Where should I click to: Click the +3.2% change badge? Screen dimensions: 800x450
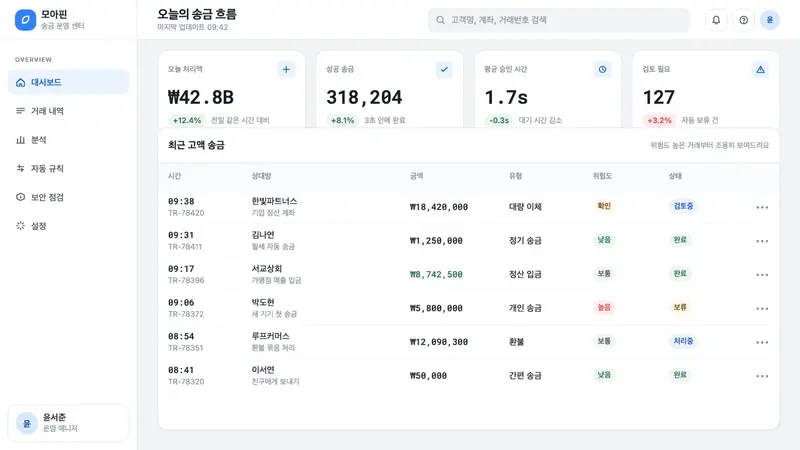click(659, 120)
